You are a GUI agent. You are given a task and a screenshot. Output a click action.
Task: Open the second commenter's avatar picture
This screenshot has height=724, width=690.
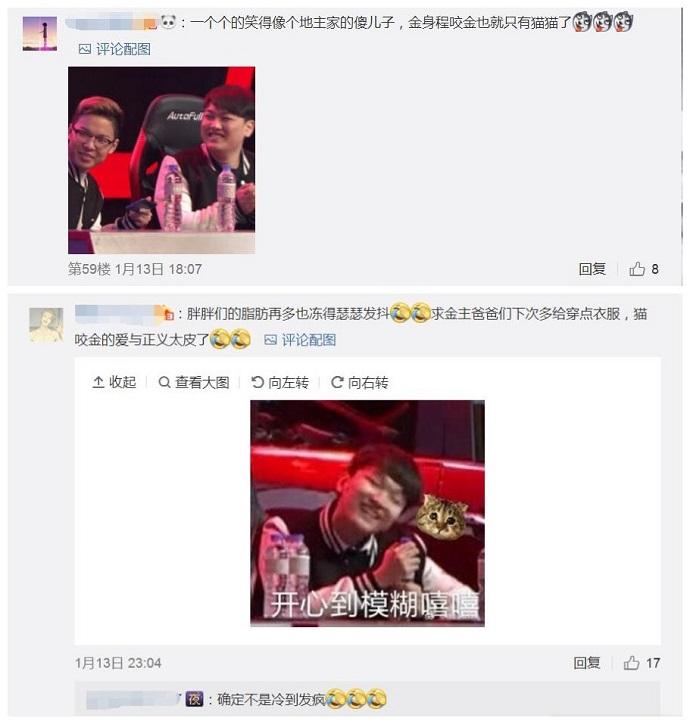pos(46,325)
